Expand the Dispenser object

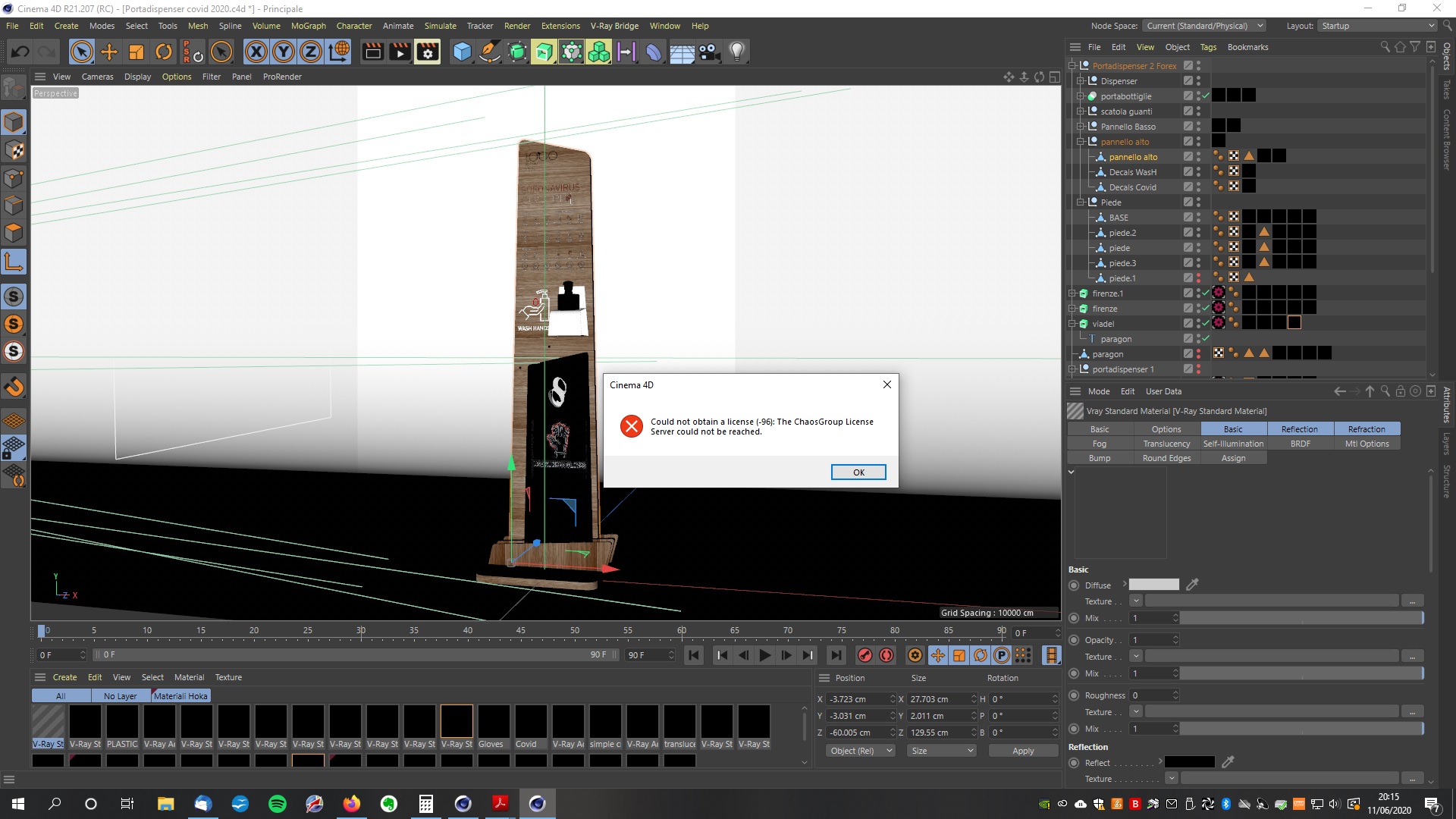pyautogui.click(x=1081, y=81)
